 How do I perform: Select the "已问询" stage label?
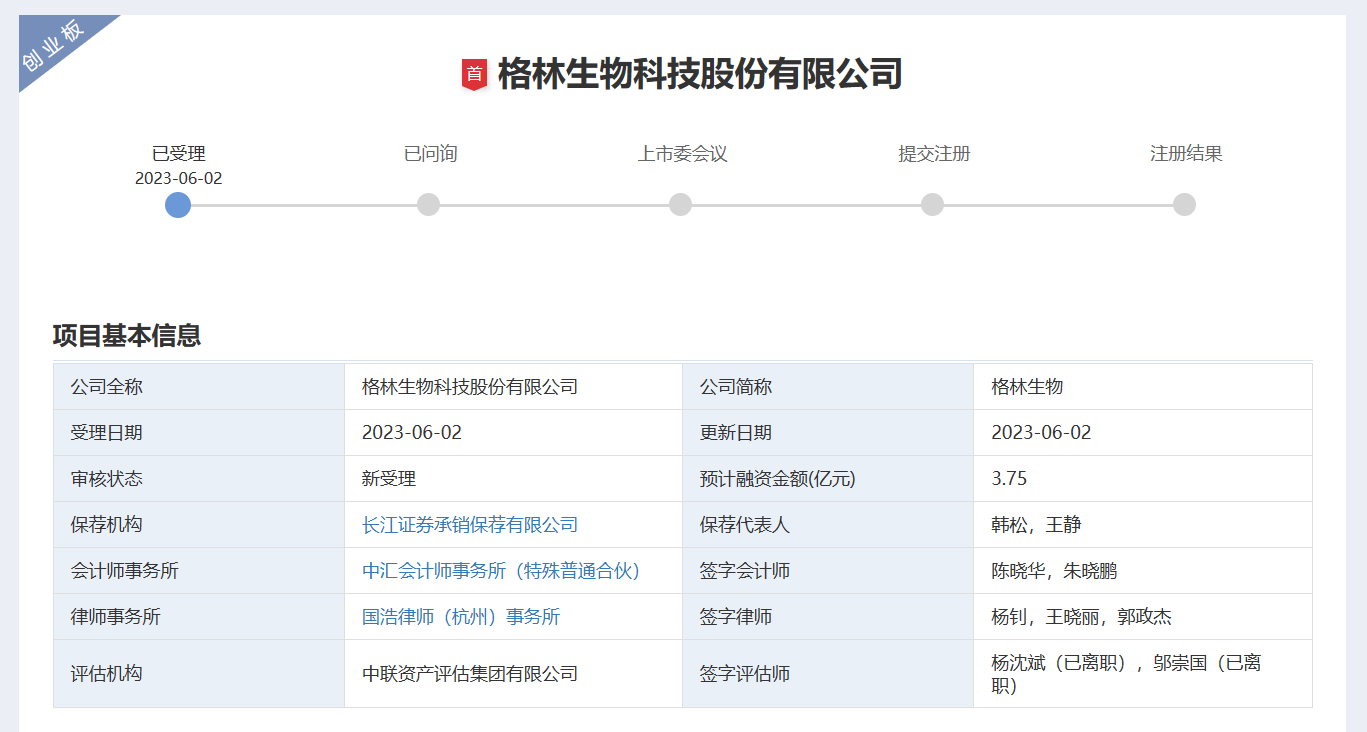click(429, 153)
